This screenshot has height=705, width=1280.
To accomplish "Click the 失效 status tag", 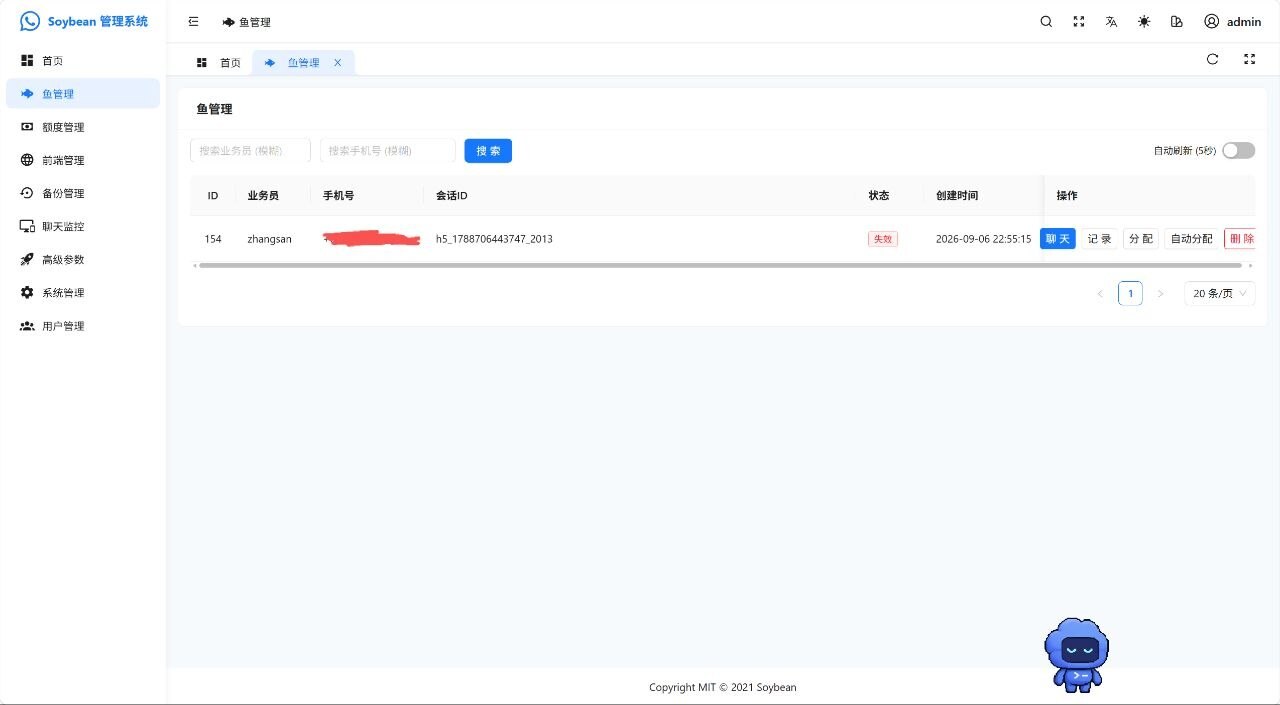I will 883,239.
